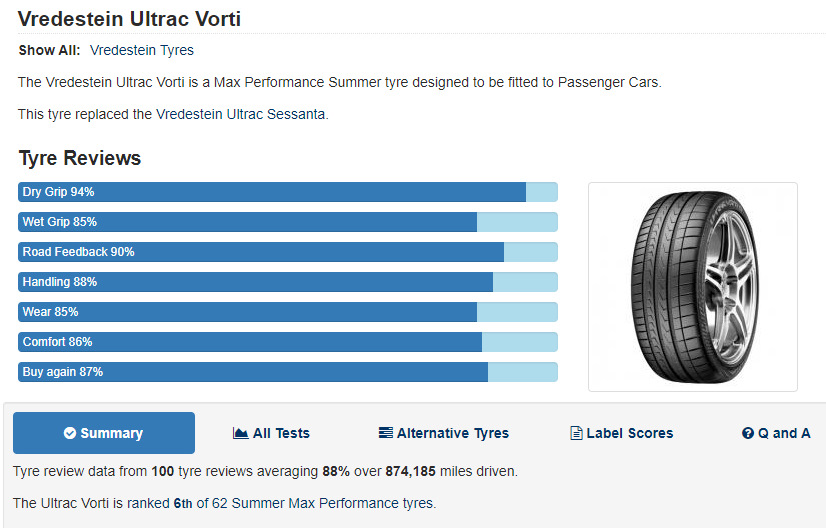Click the checkmark icon on Summary tab
Screen dimensions: 826x528
coord(70,433)
